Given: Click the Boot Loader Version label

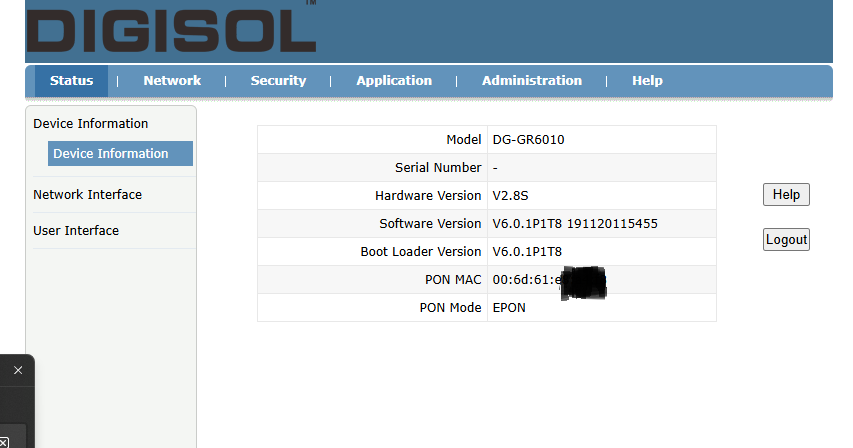Looking at the screenshot, I should [x=421, y=252].
